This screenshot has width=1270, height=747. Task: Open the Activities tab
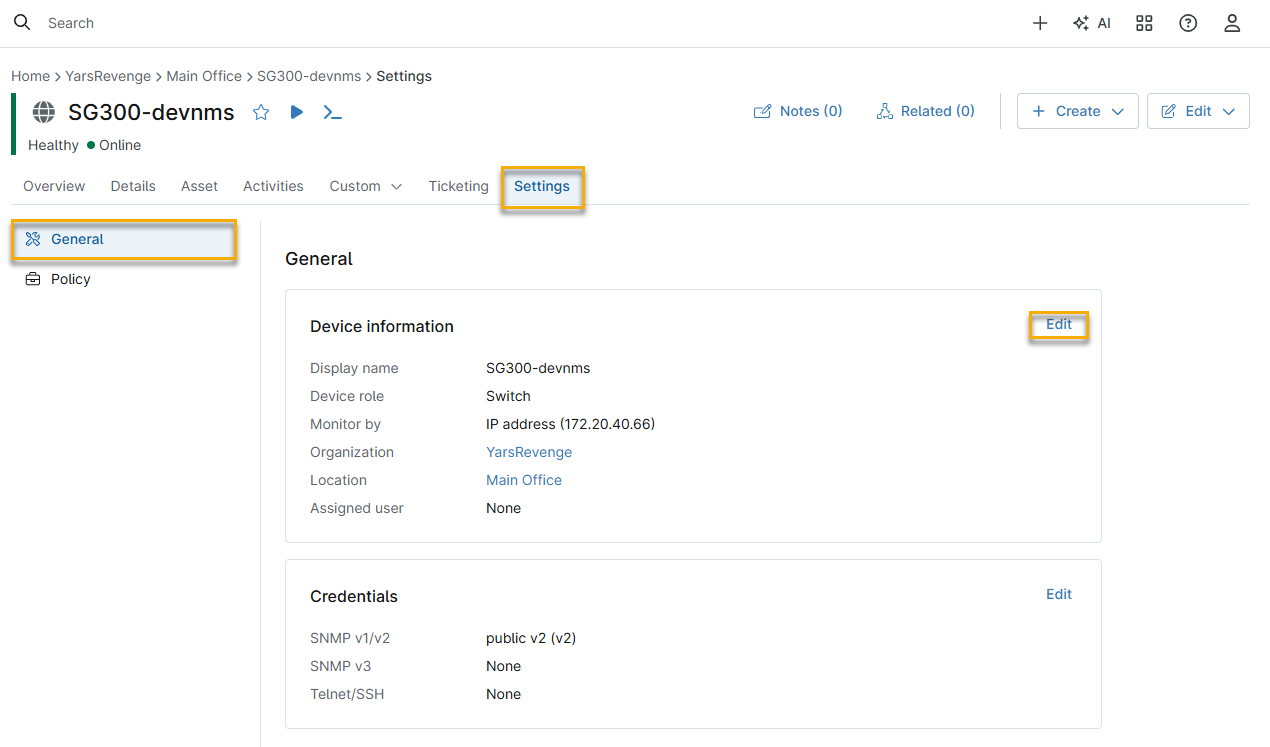click(x=273, y=186)
